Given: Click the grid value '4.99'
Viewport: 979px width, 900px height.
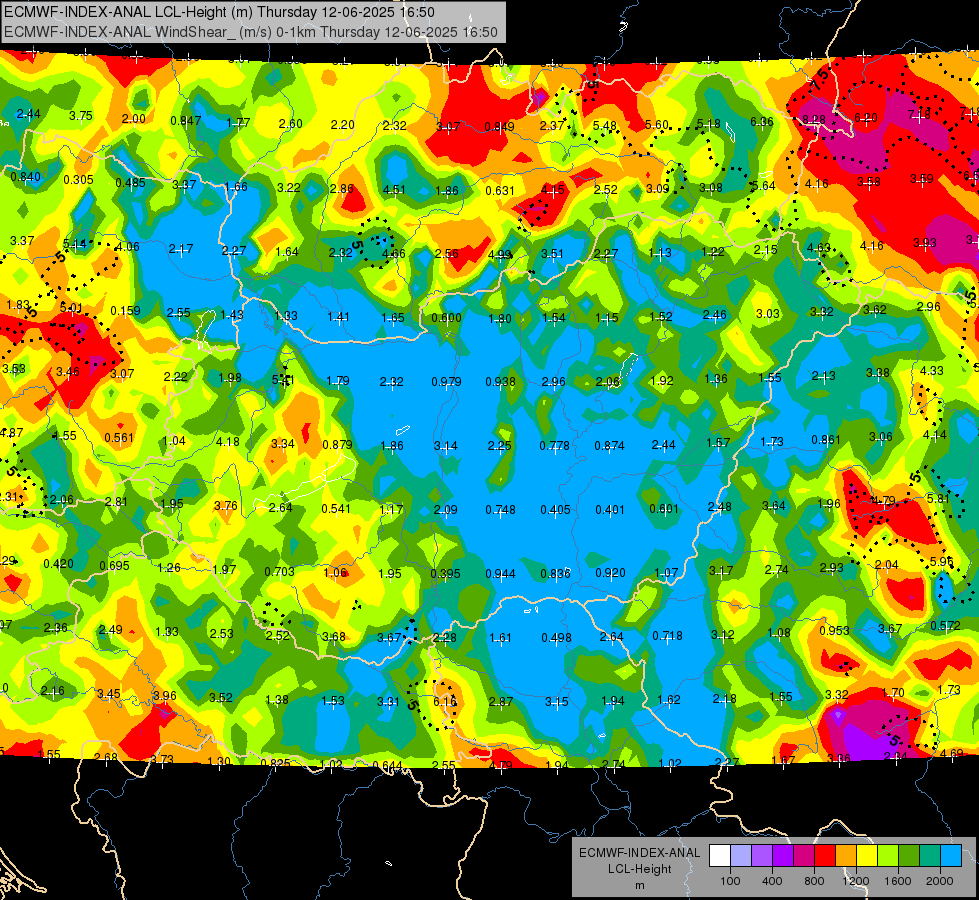Looking at the screenshot, I should [499, 254].
